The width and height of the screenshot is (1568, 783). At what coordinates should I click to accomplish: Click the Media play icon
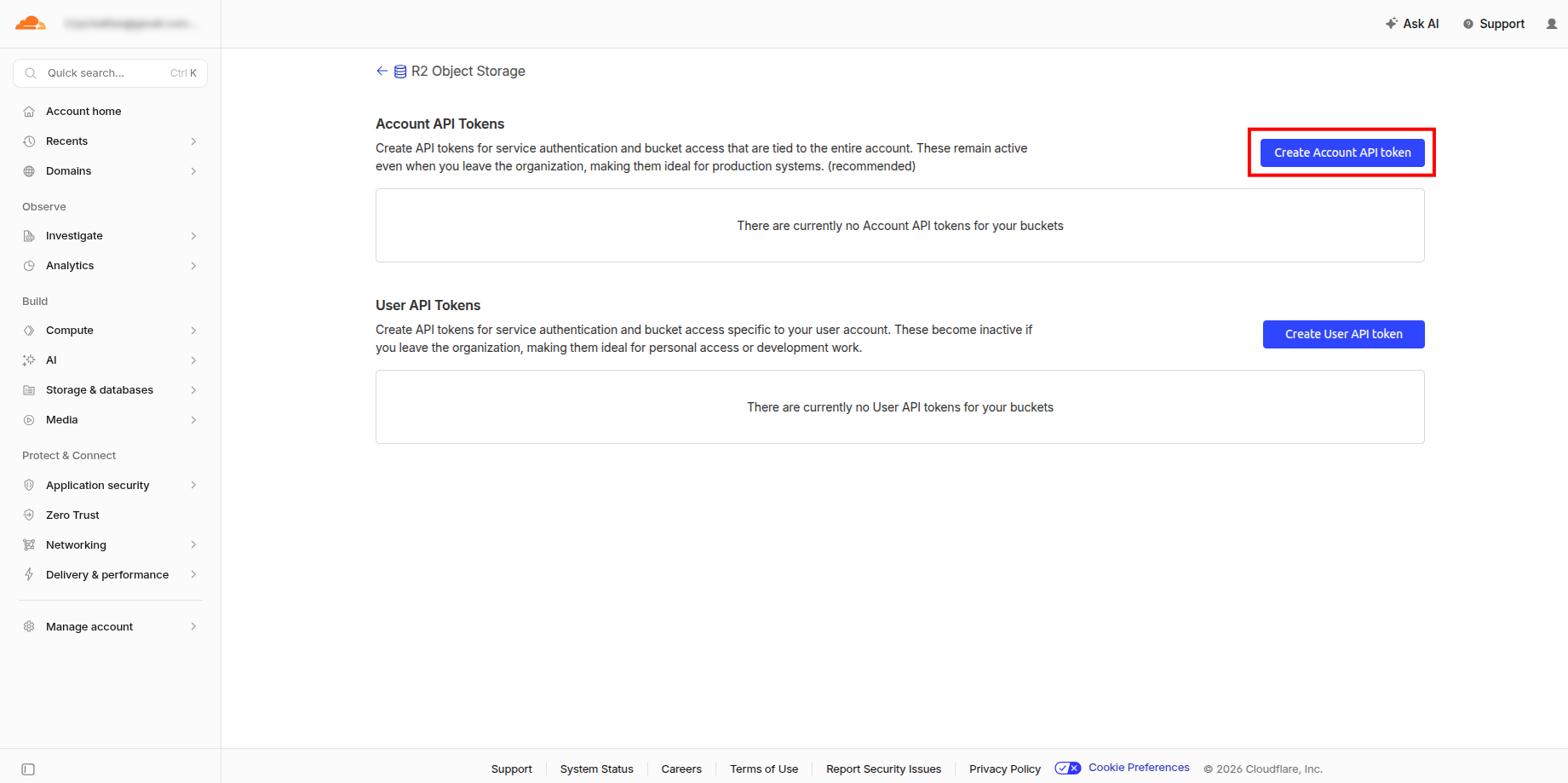pos(29,420)
